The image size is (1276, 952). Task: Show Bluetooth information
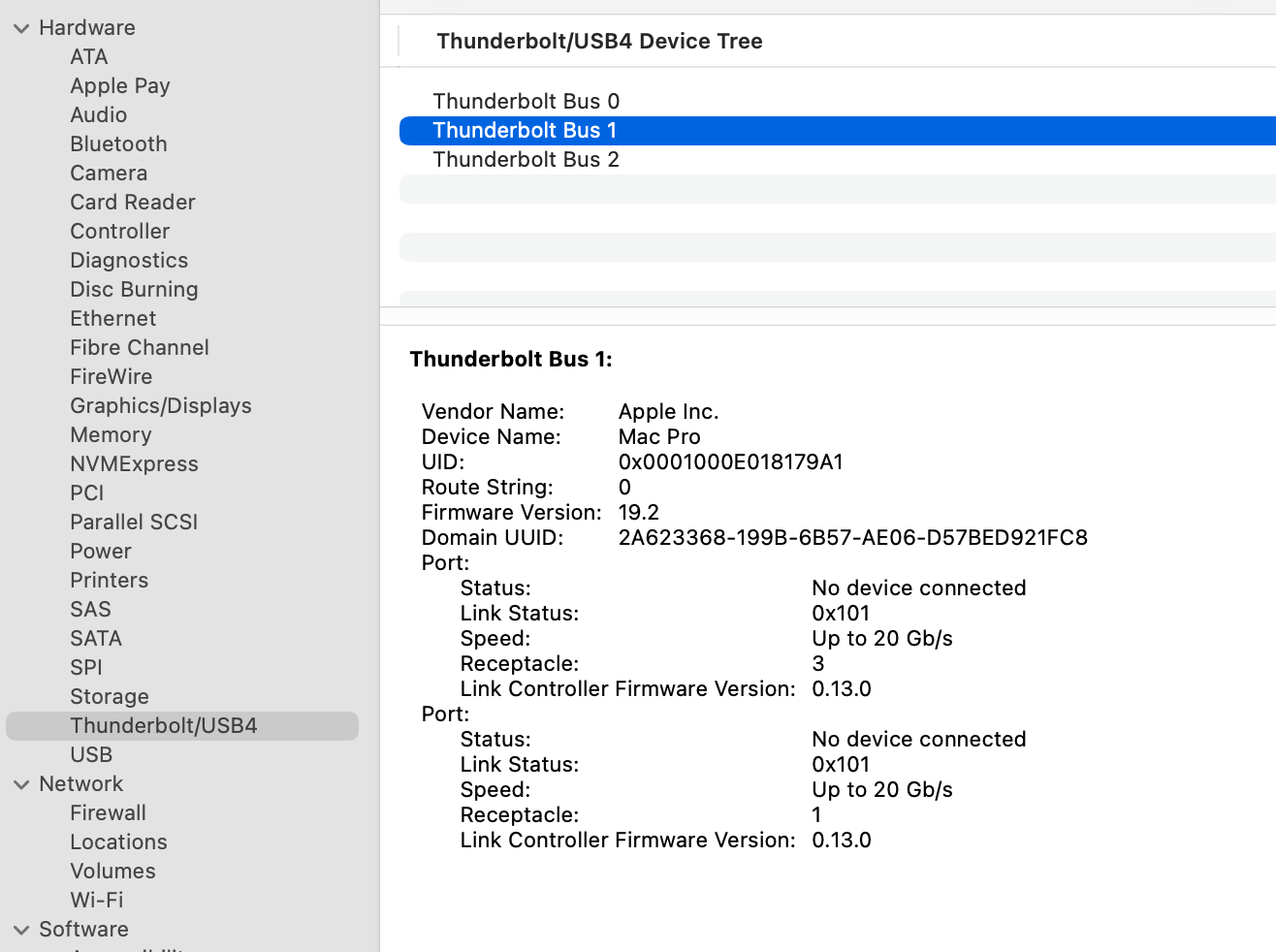118,144
